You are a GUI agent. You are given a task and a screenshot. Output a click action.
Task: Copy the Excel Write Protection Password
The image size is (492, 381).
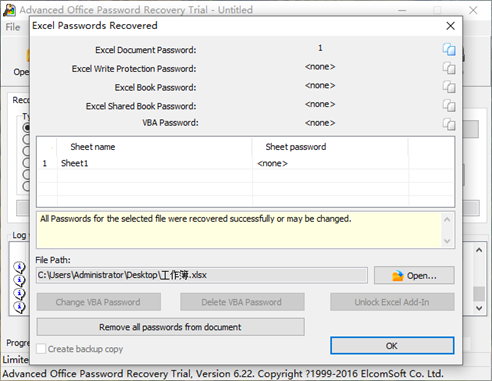pos(449,68)
